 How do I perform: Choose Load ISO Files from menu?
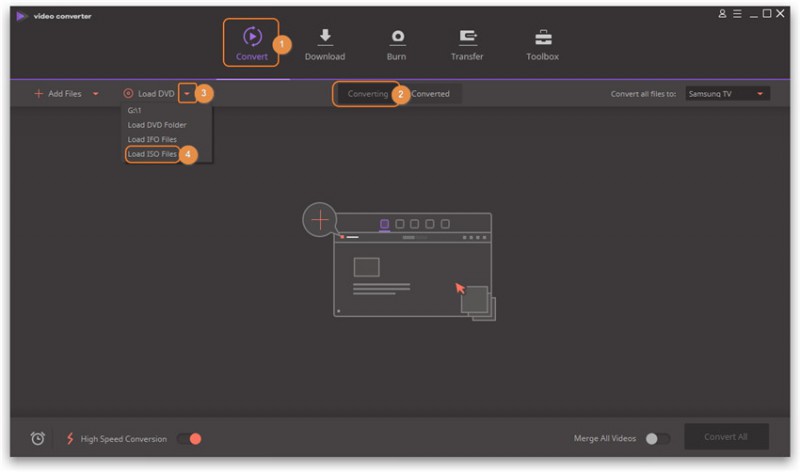152,154
